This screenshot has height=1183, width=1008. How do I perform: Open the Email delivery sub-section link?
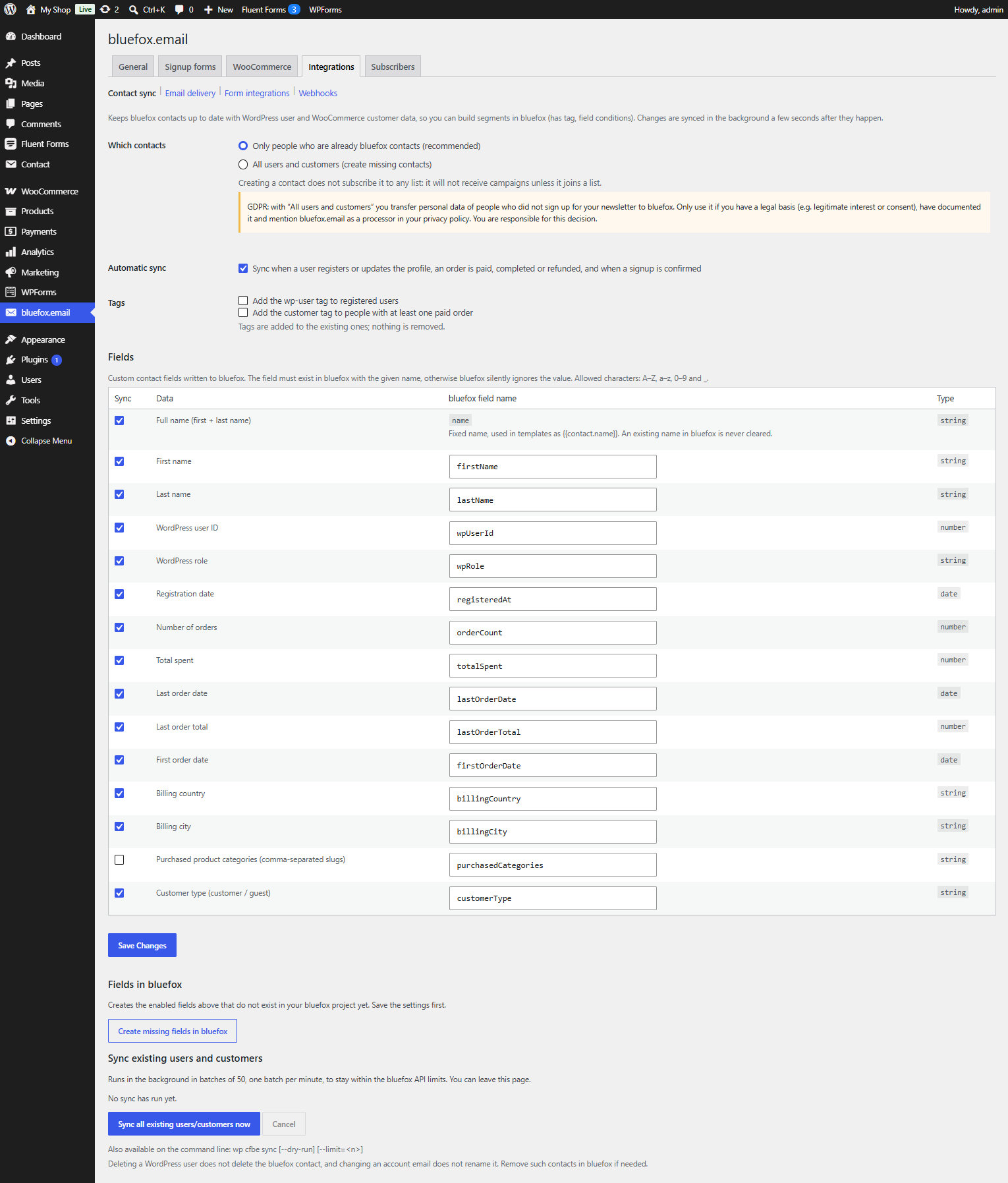click(x=190, y=93)
